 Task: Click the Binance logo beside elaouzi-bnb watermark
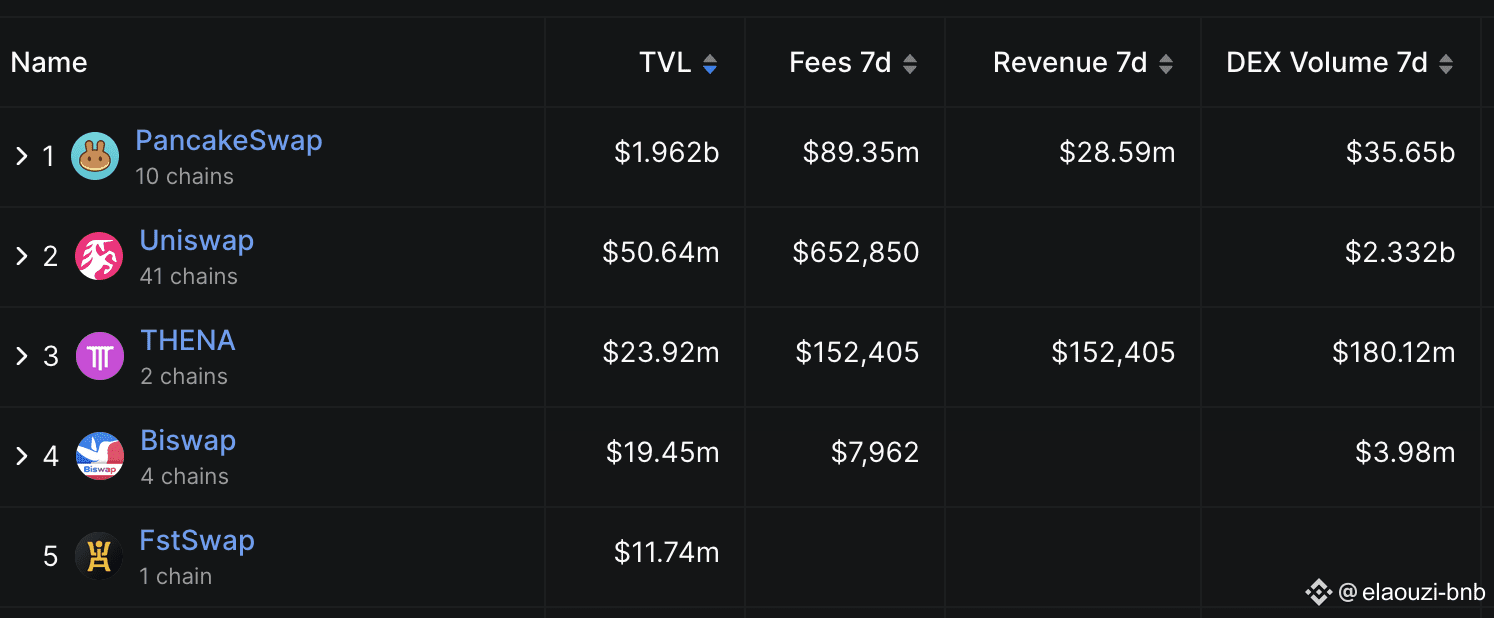1318,592
